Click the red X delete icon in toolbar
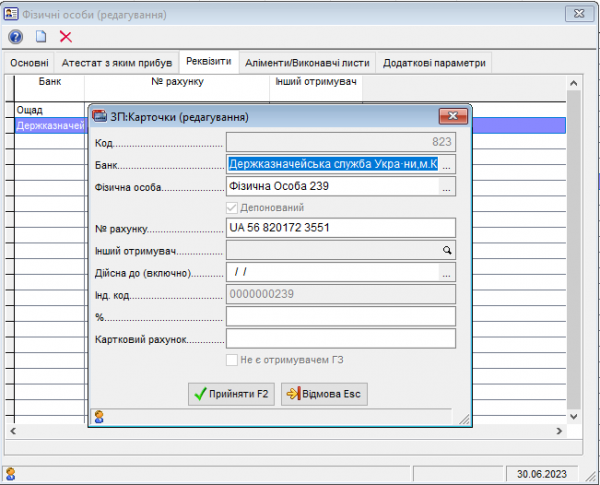Screen dimensions: 600x485 coord(66,37)
